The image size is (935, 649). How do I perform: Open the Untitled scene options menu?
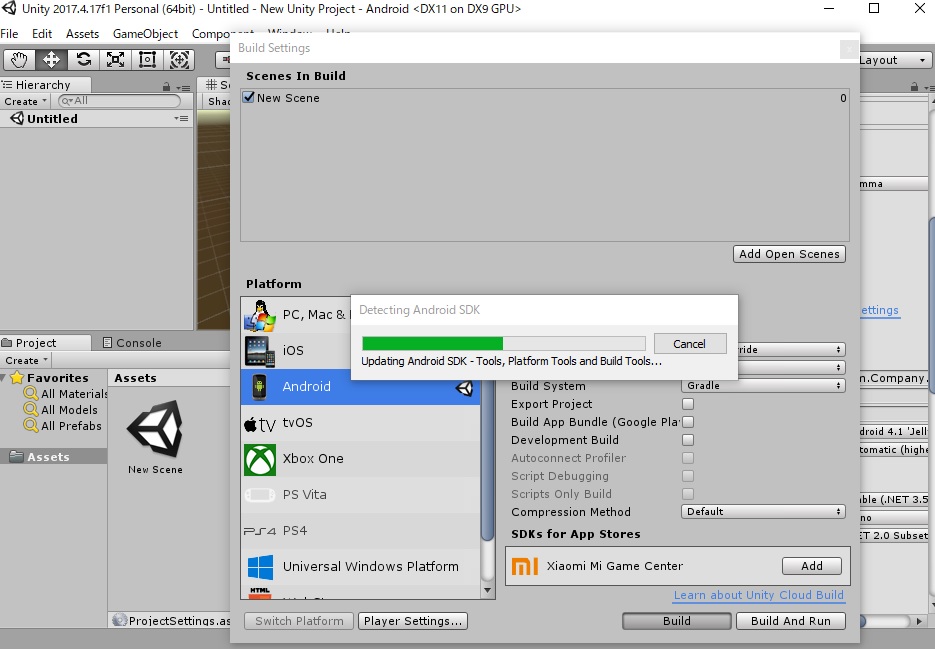point(181,119)
